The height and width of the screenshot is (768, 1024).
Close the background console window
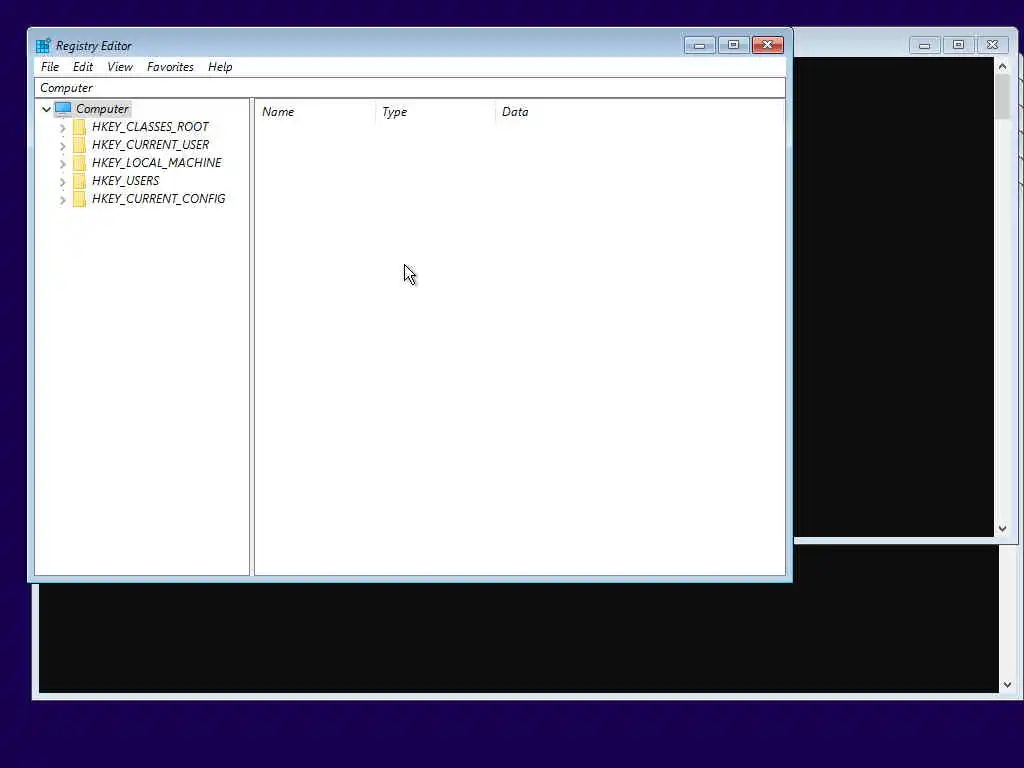(x=993, y=45)
